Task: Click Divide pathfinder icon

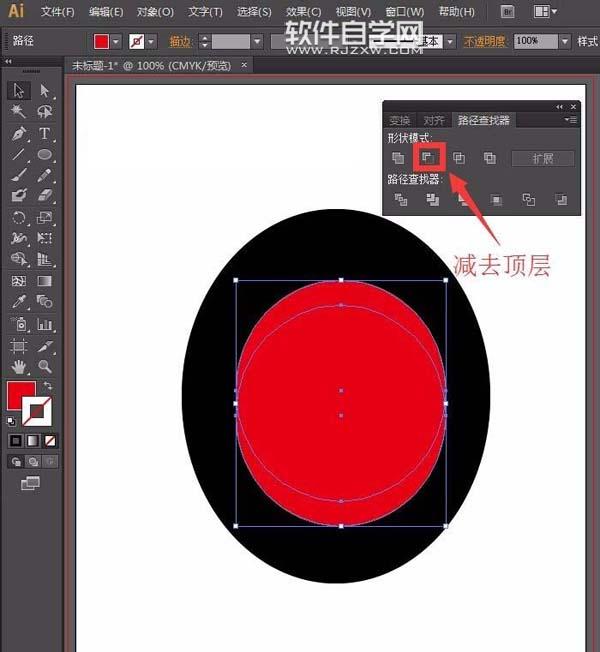Action: click(401, 200)
